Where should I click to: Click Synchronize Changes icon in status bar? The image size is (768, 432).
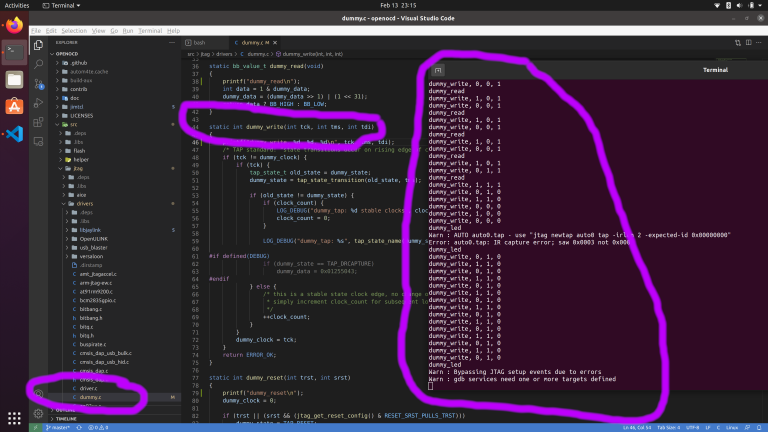(x=79, y=428)
